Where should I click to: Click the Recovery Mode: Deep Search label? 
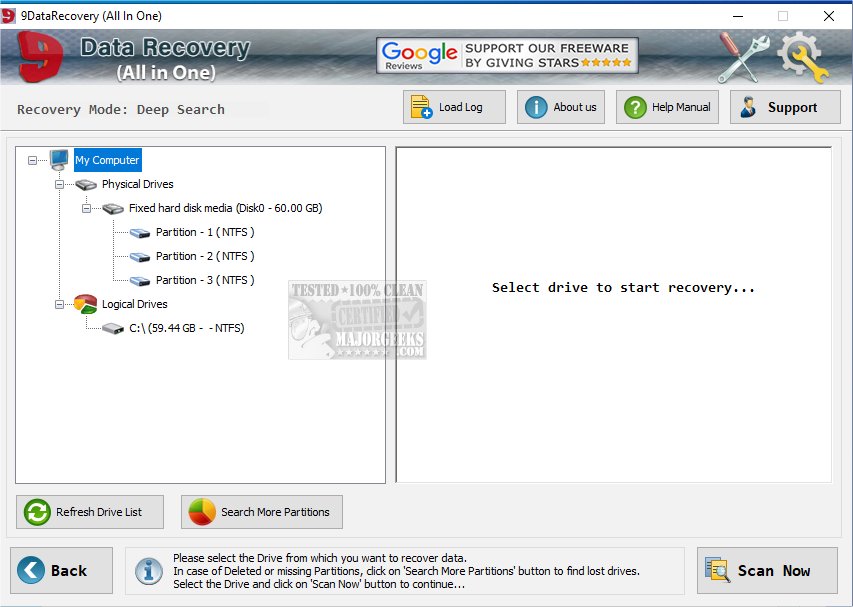pyautogui.click(x=121, y=109)
